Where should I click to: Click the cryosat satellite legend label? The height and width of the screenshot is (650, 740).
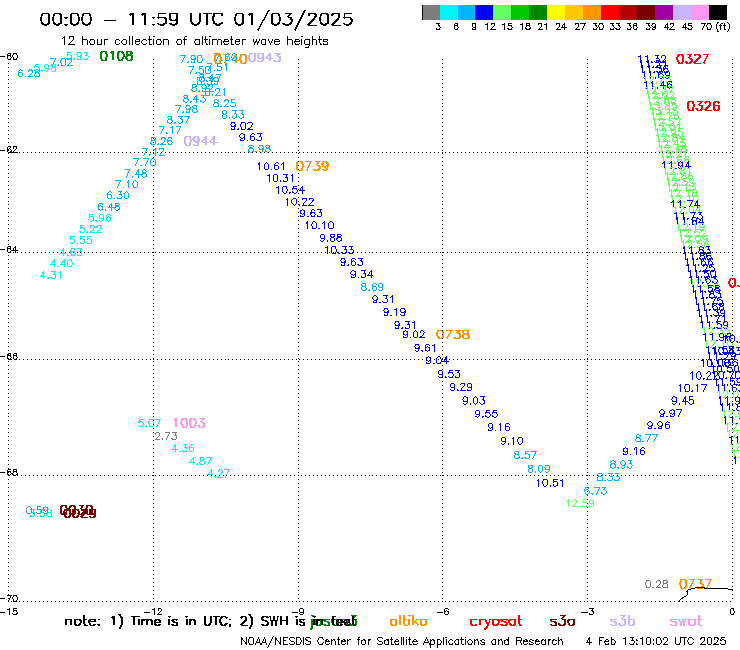(496, 622)
